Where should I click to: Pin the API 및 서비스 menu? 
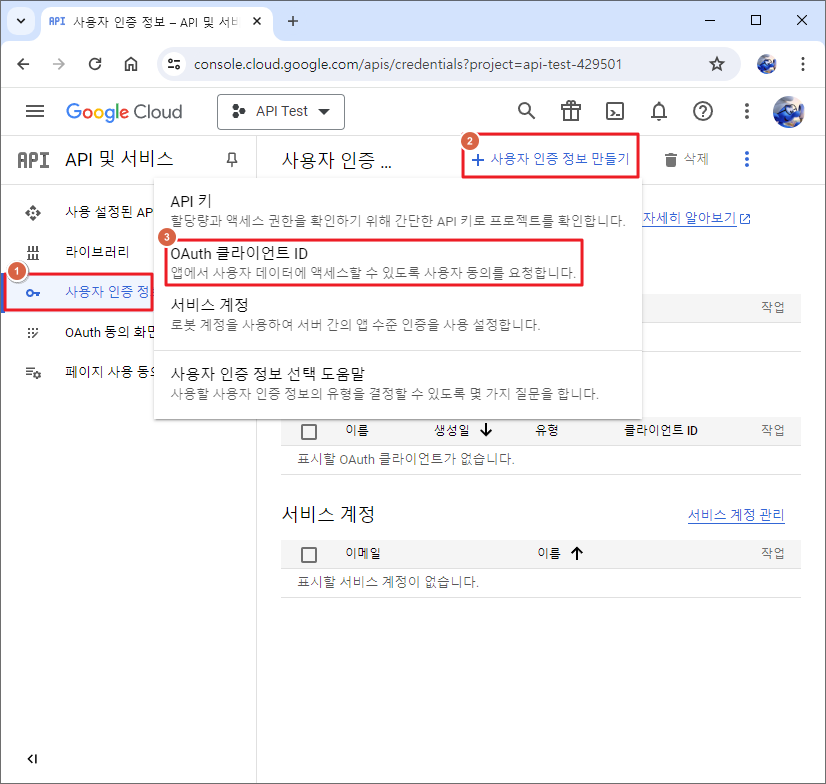coord(232,159)
